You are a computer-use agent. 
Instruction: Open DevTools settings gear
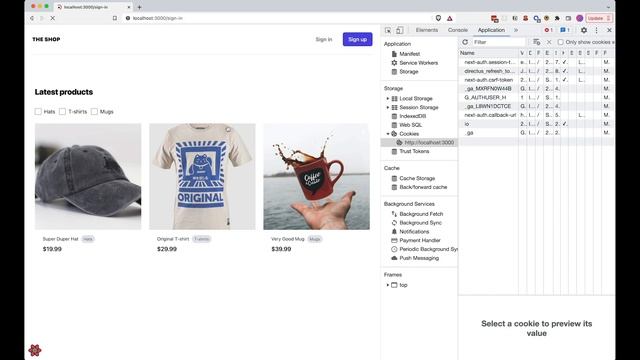(584, 30)
